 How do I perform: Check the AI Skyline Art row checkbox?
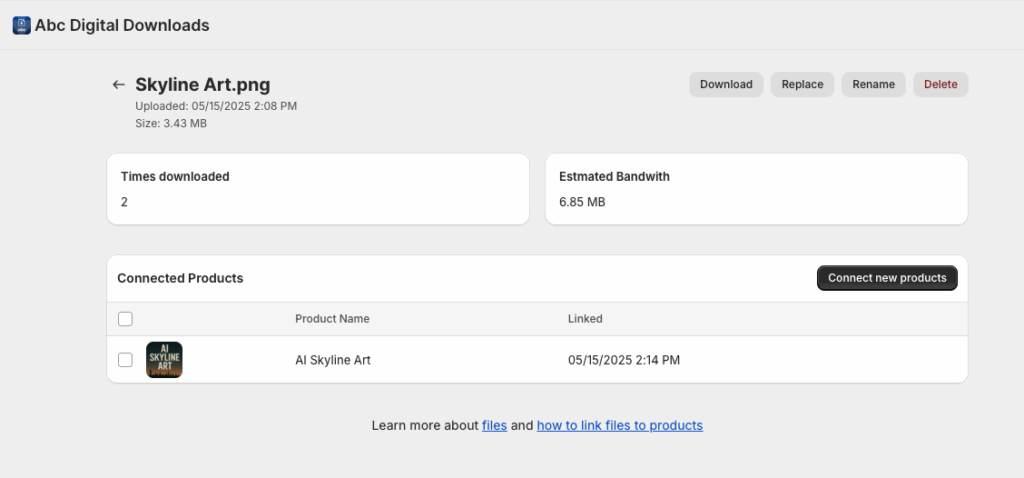pyautogui.click(x=125, y=360)
